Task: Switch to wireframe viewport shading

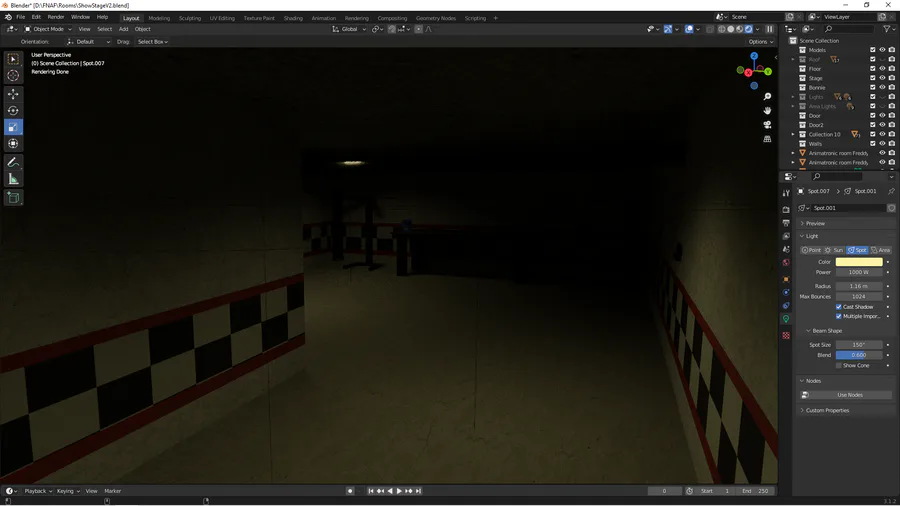Action: [x=721, y=29]
